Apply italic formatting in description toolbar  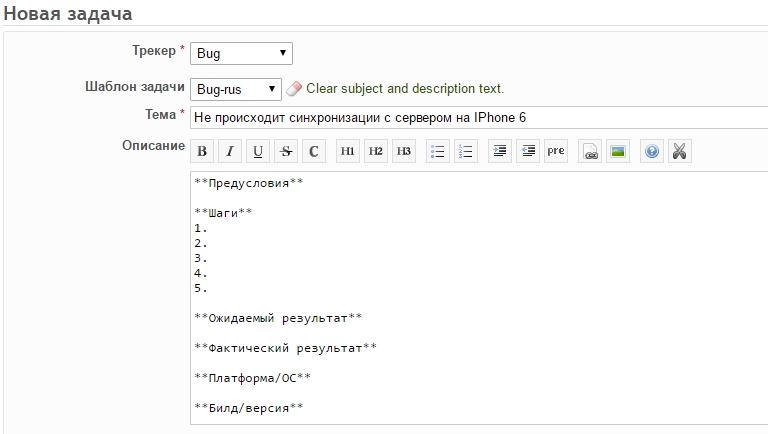230,151
